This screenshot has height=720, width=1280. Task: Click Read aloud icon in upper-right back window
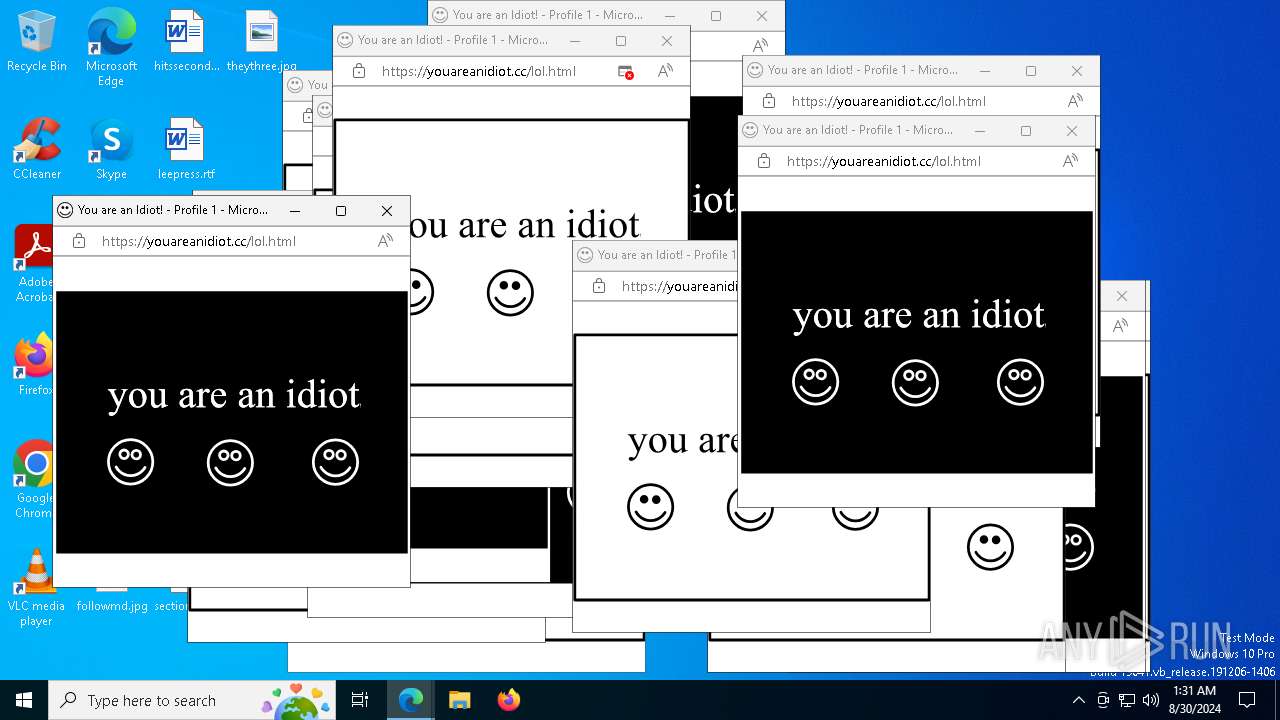coord(1075,101)
